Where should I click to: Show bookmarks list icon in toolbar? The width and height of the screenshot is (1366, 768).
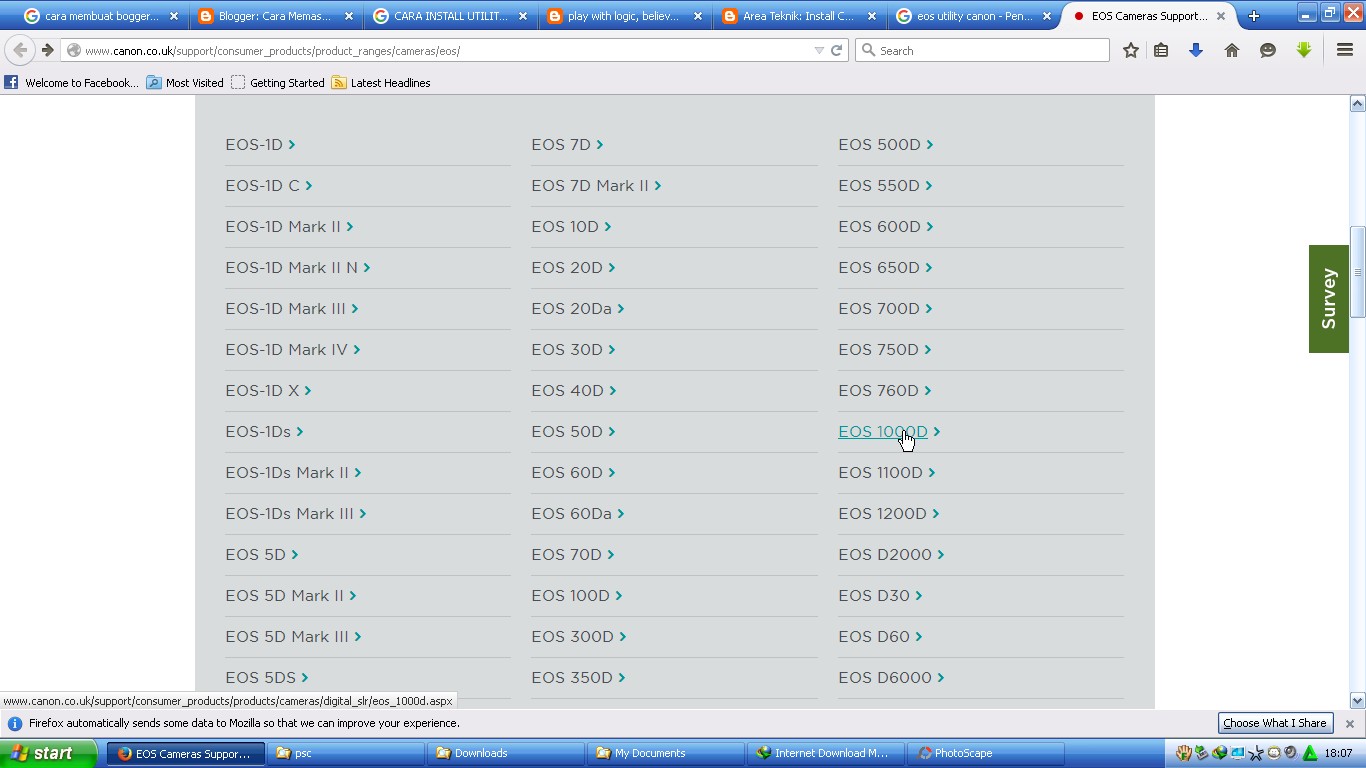1161,50
